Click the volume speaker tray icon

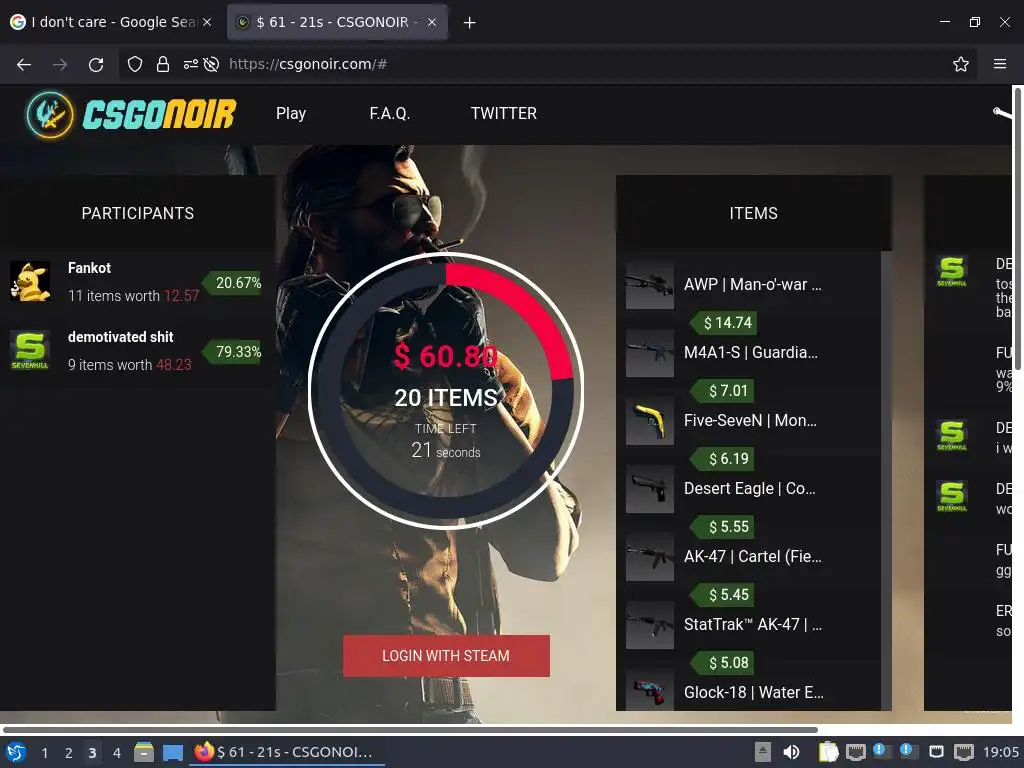pyautogui.click(x=791, y=752)
